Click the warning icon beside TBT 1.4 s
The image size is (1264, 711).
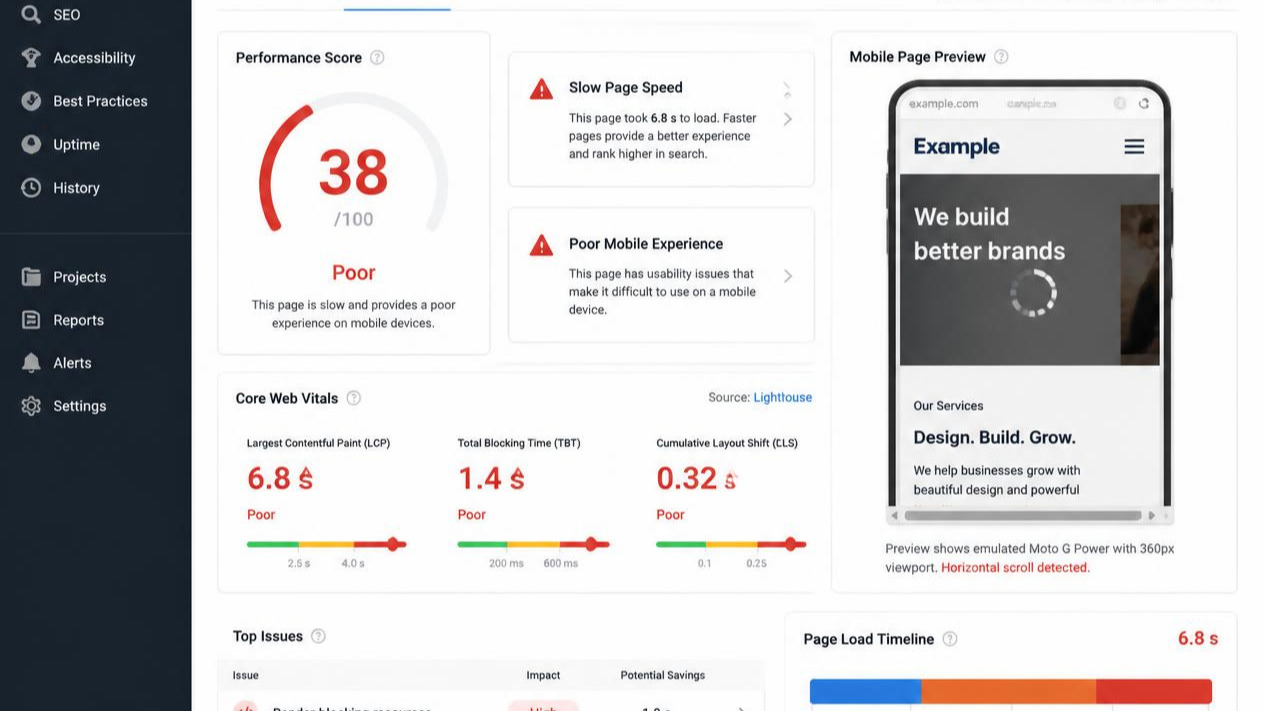click(x=517, y=479)
